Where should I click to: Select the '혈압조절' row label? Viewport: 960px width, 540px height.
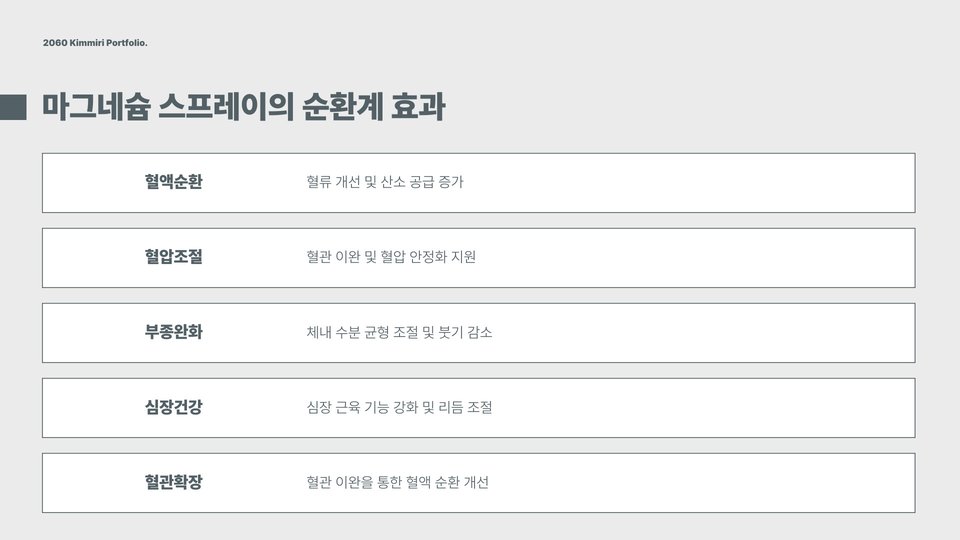coord(173,257)
